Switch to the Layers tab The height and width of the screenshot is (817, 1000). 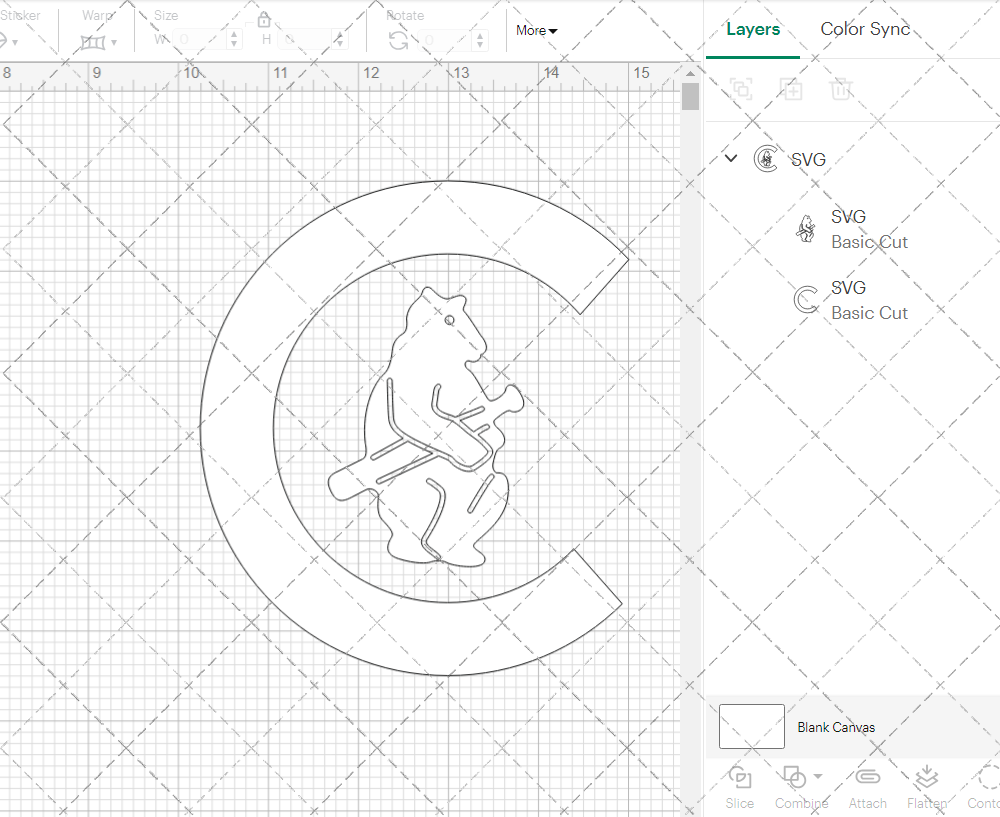[753, 29]
